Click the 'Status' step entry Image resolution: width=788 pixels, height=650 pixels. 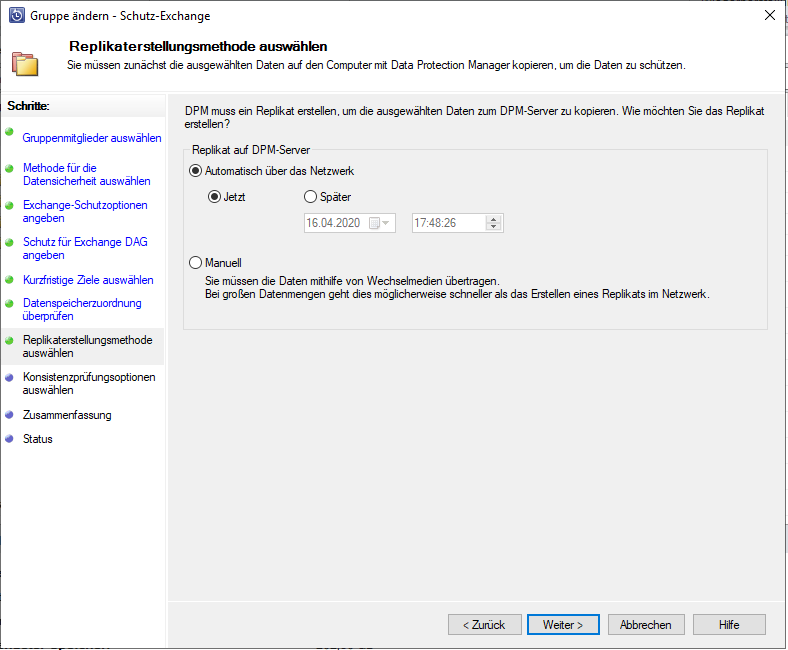click(x=38, y=439)
